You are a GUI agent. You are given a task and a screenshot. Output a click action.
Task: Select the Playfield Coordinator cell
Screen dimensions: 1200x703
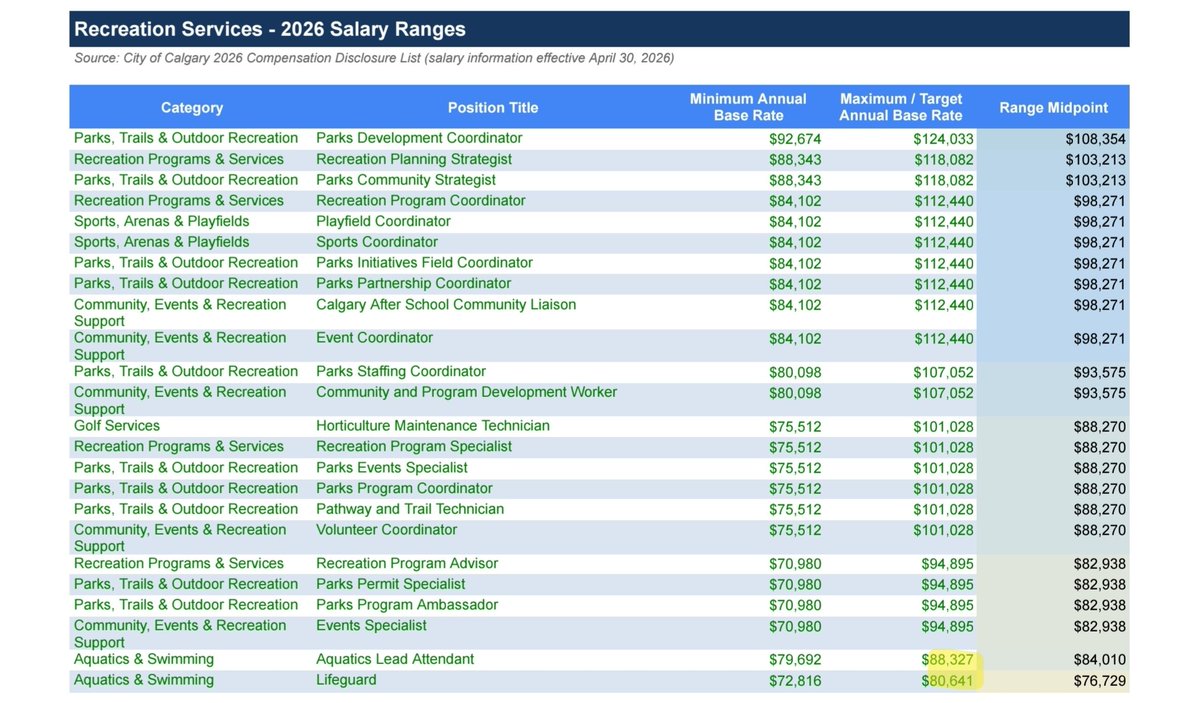click(383, 222)
